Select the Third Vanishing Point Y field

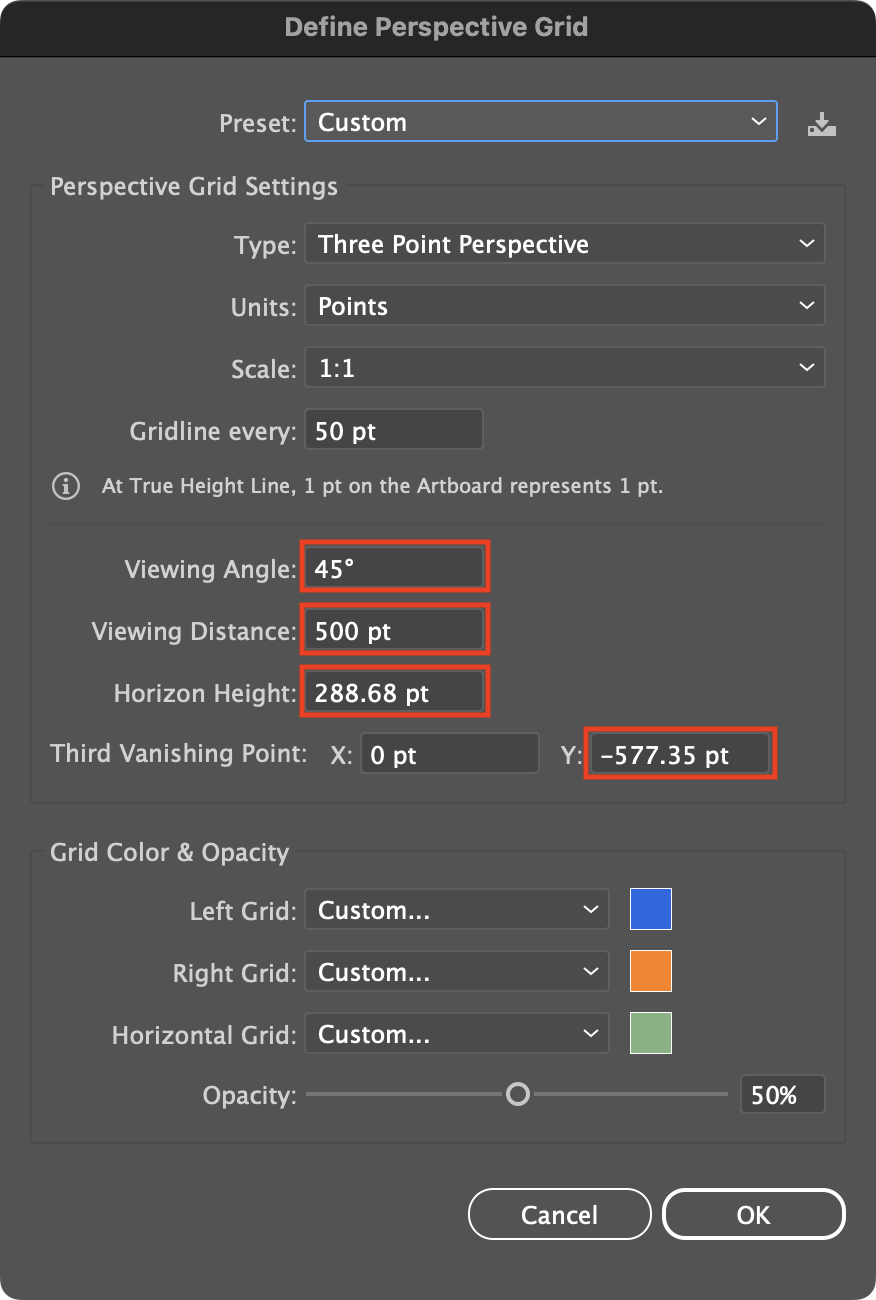point(680,754)
